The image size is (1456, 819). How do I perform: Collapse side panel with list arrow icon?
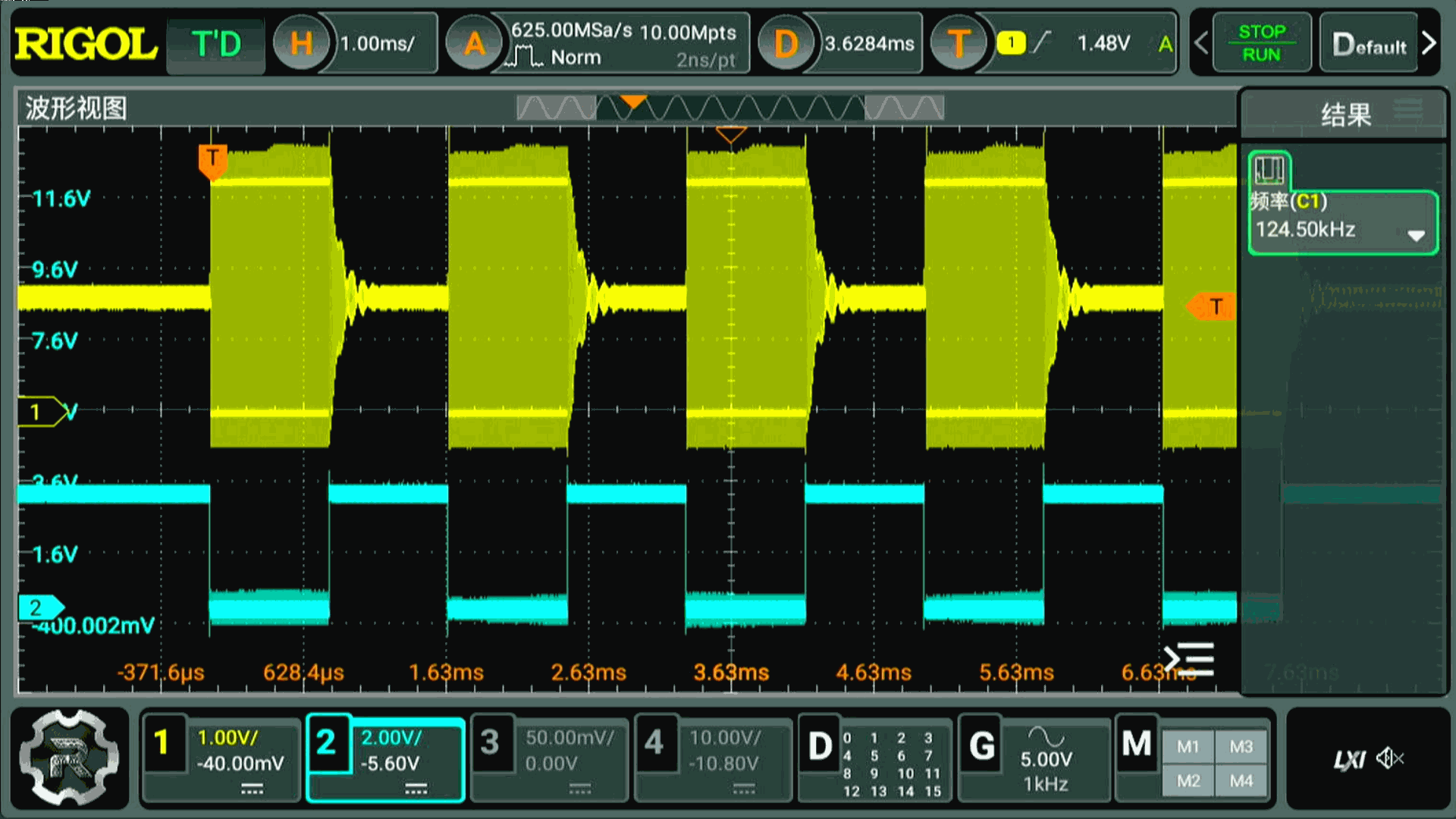(1189, 658)
